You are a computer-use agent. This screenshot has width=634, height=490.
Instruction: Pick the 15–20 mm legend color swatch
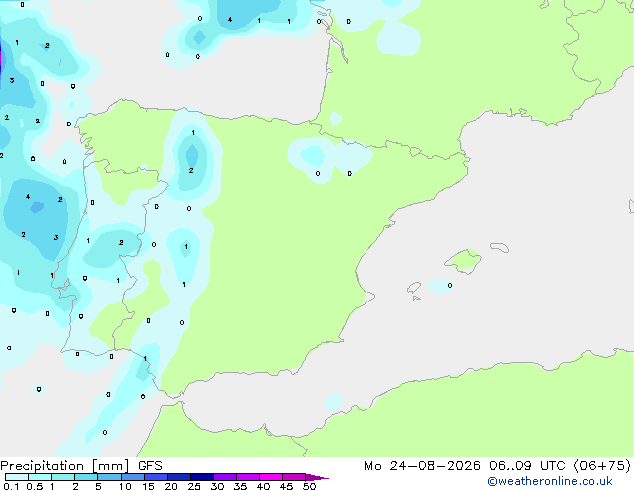point(155,477)
